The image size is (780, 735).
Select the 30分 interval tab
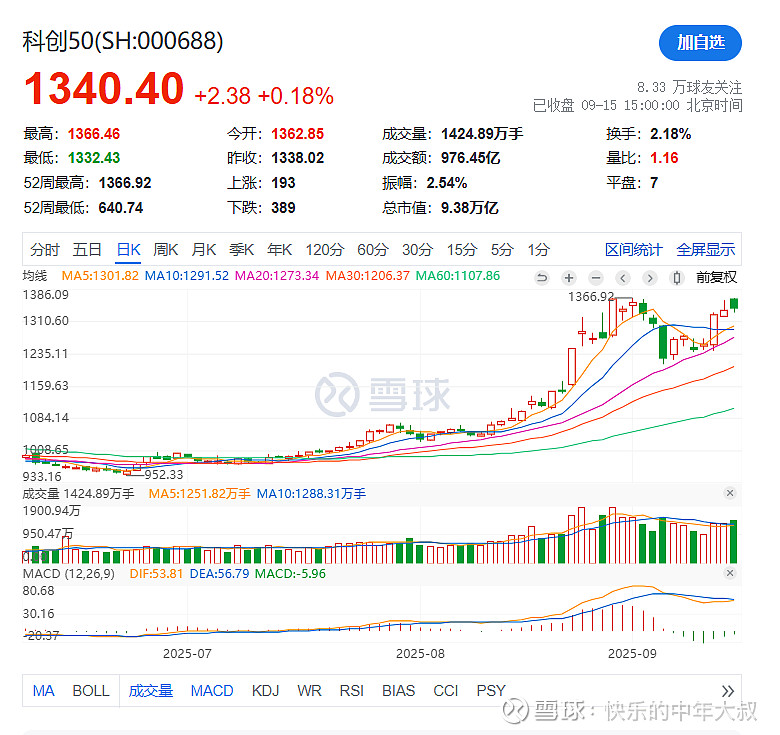coord(417,250)
